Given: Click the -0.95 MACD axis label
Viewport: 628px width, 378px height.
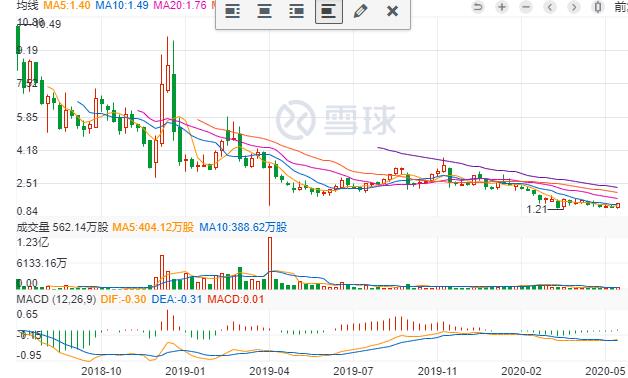Looking at the screenshot, I should pyautogui.click(x=29, y=355).
